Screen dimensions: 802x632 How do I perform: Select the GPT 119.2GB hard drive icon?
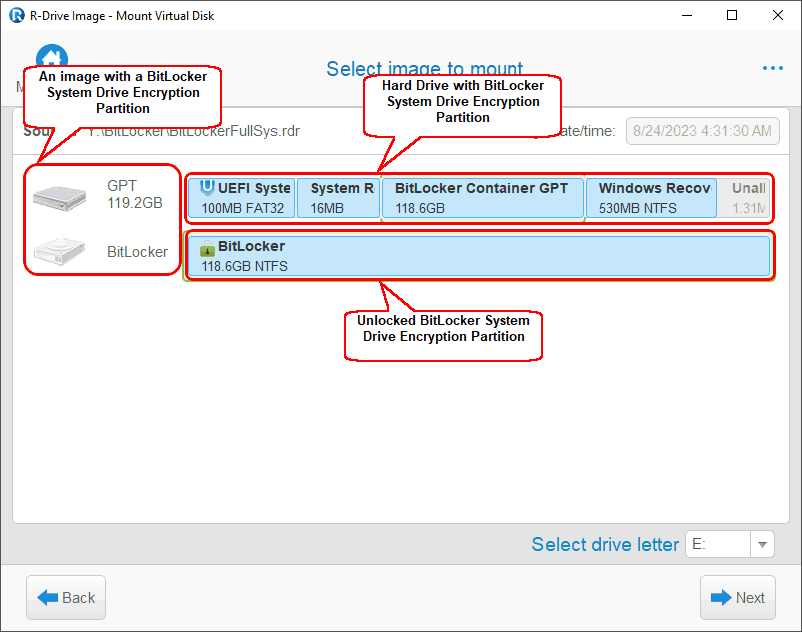[59, 198]
